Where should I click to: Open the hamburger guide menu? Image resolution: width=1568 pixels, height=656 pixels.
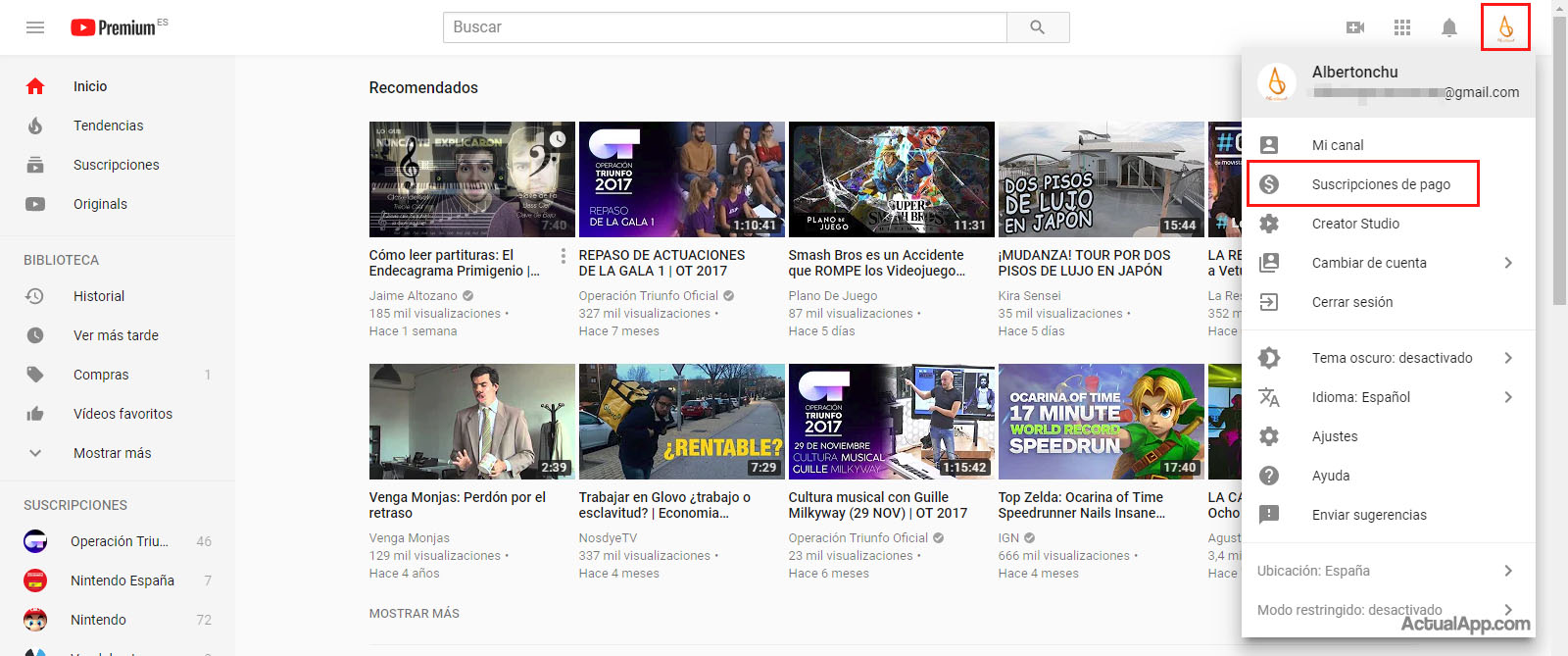pyautogui.click(x=35, y=27)
